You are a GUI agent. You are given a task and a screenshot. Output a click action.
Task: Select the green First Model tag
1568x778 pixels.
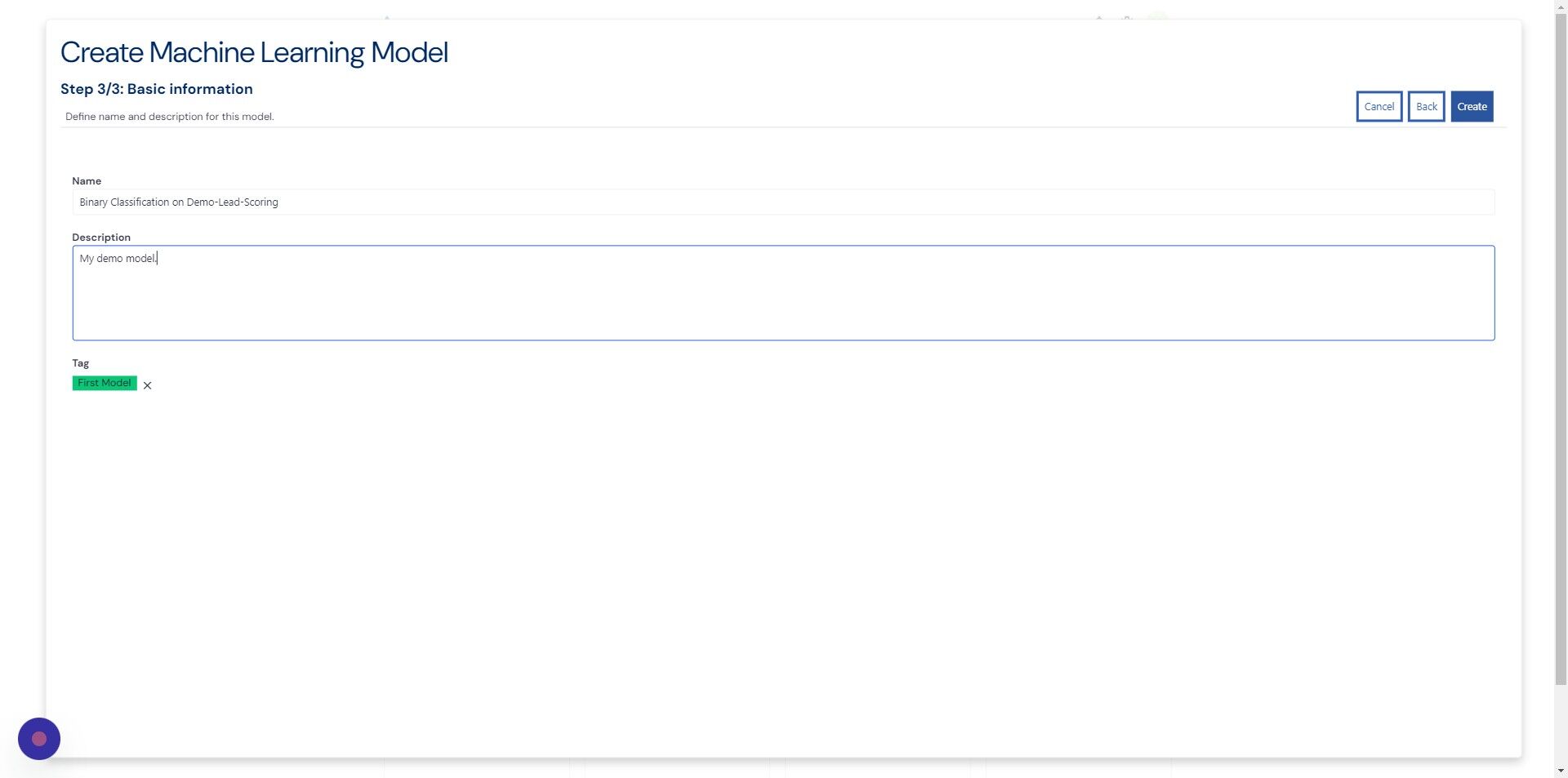point(105,383)
